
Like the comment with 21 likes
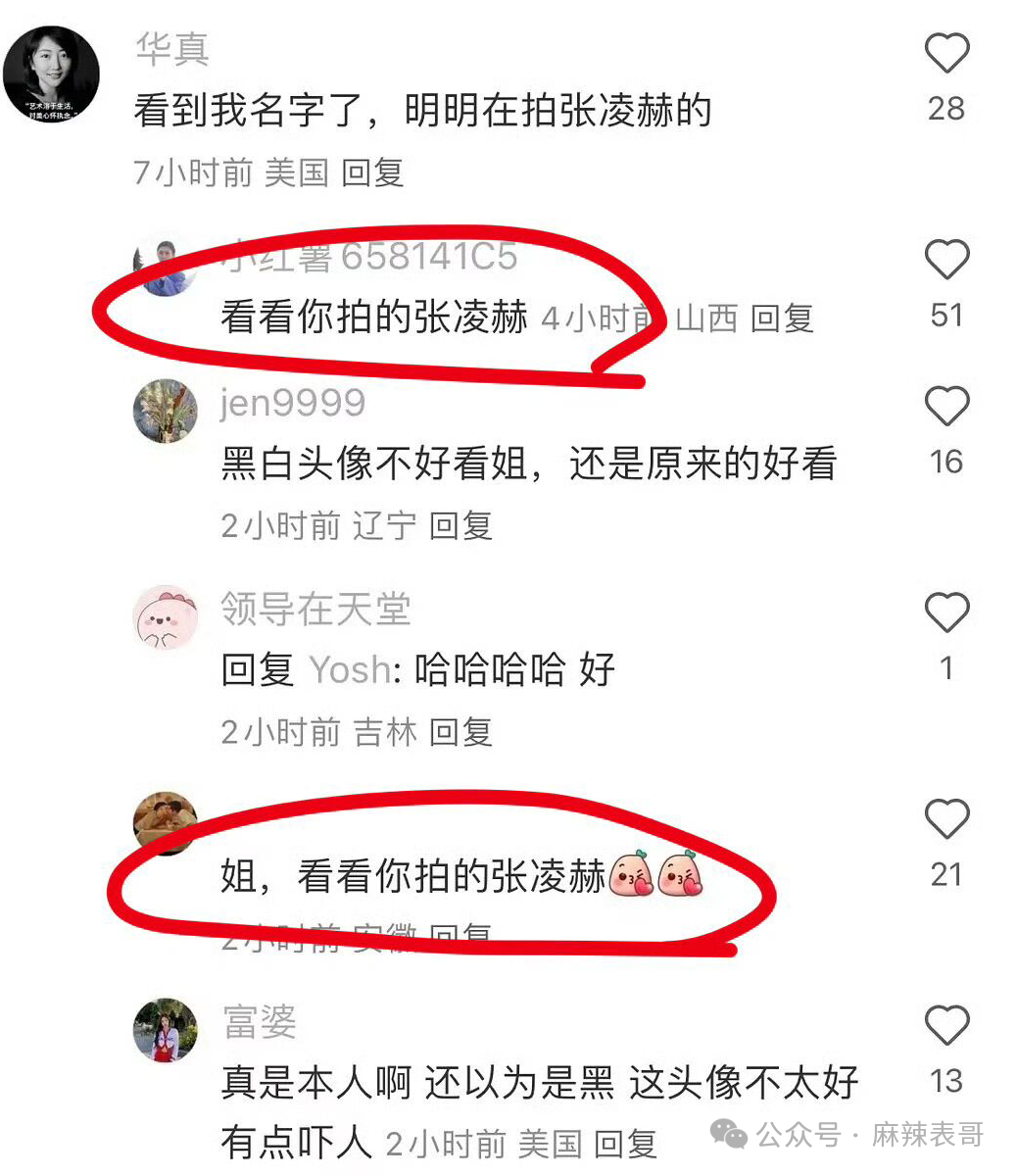click(946, 819)
